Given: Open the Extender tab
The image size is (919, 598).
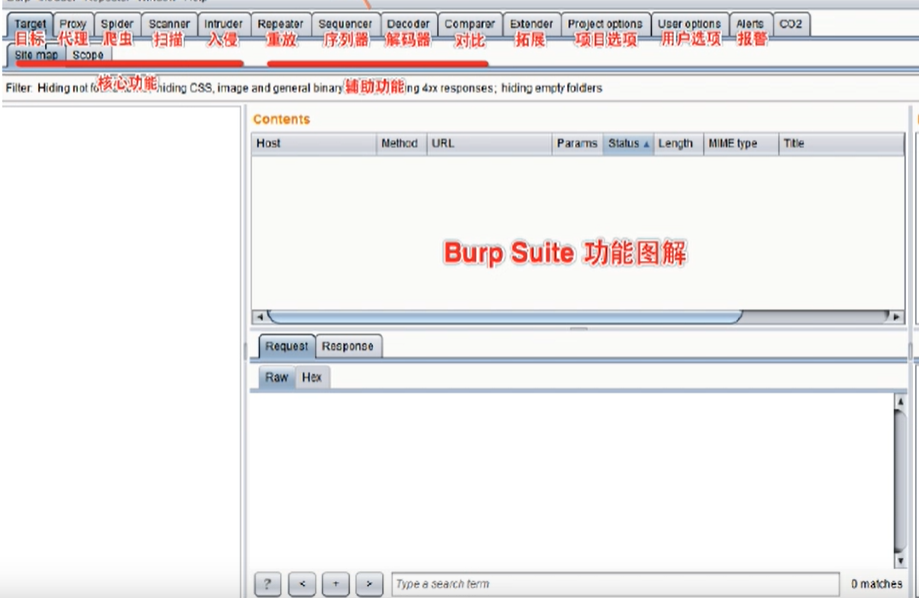Looking at the screenshot, I should (x=531, y=24).
